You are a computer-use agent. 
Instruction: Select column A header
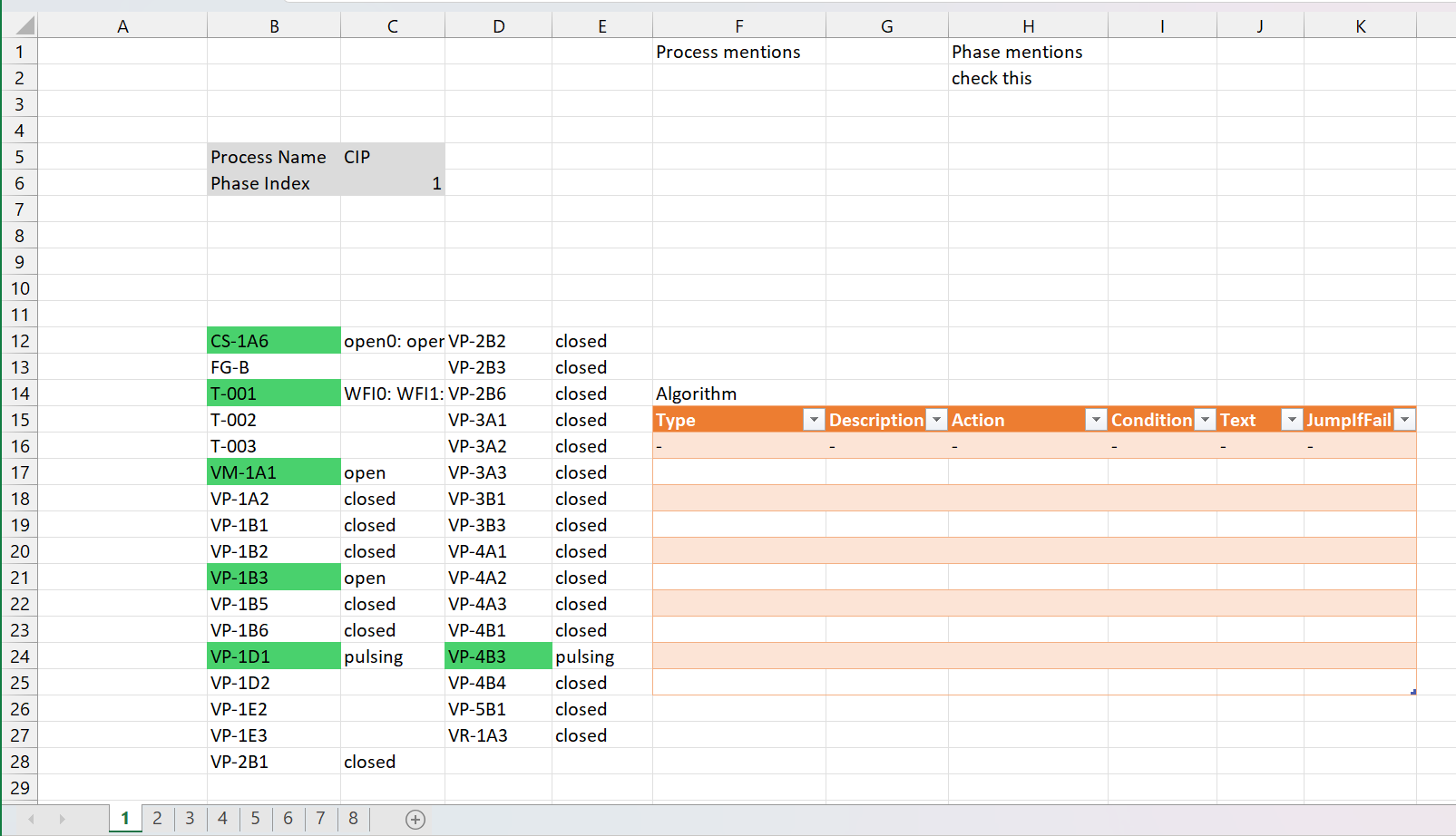[x=122, y=26]
